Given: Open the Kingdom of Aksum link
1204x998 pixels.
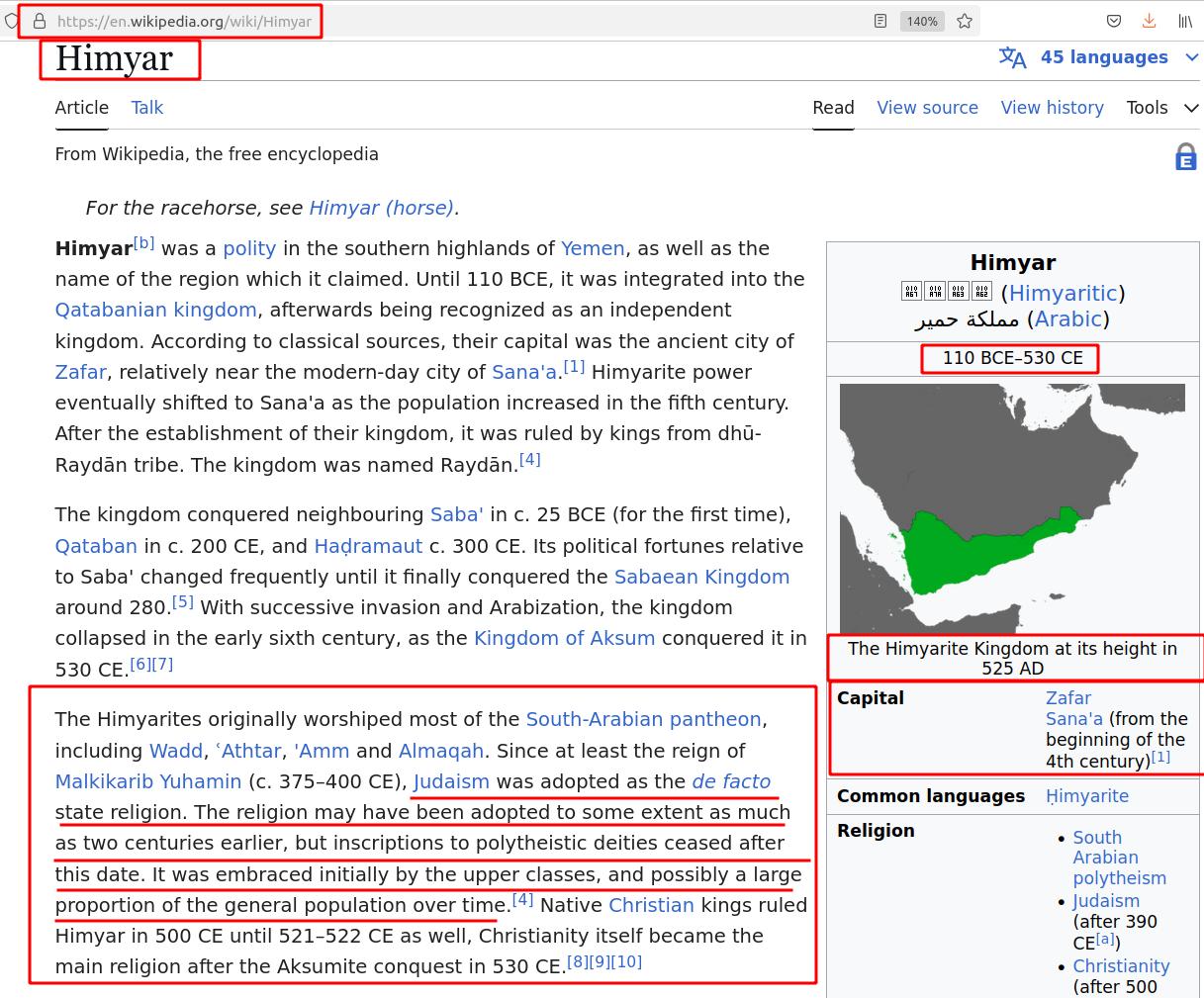Looking at the screenshot, I should [564, 638].
